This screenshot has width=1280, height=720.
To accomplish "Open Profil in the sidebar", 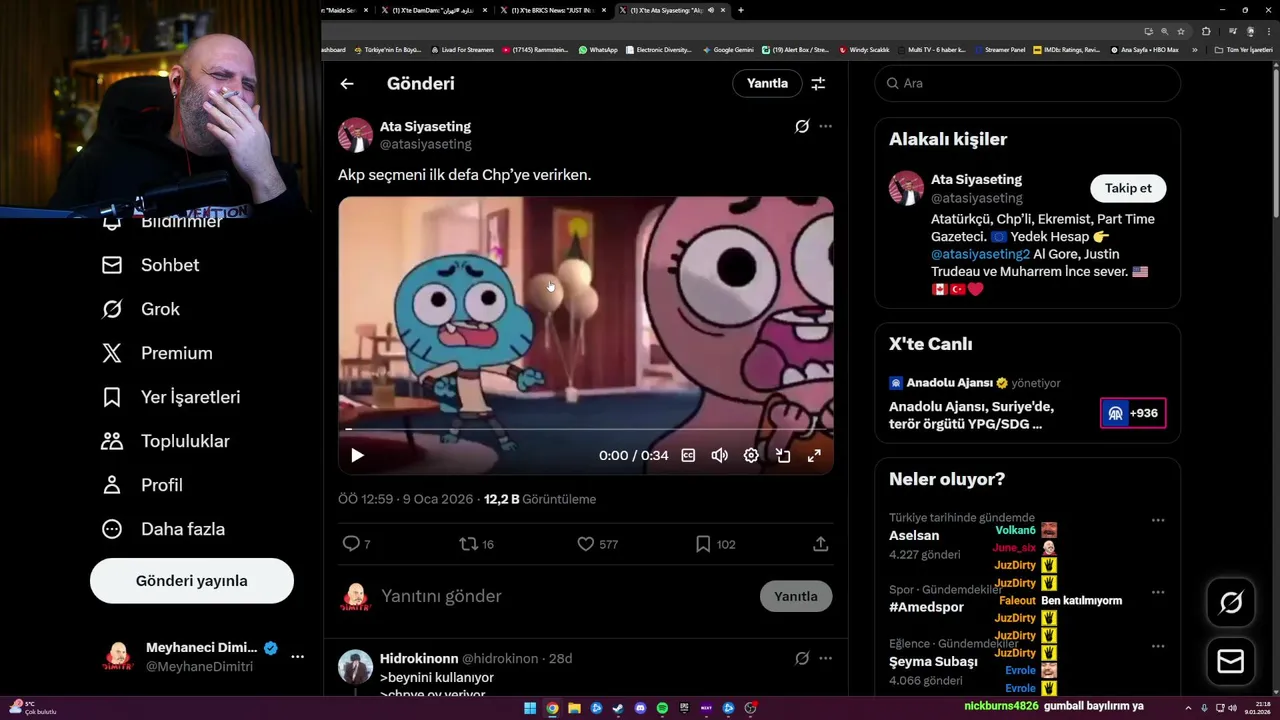I will coord(142,485).
